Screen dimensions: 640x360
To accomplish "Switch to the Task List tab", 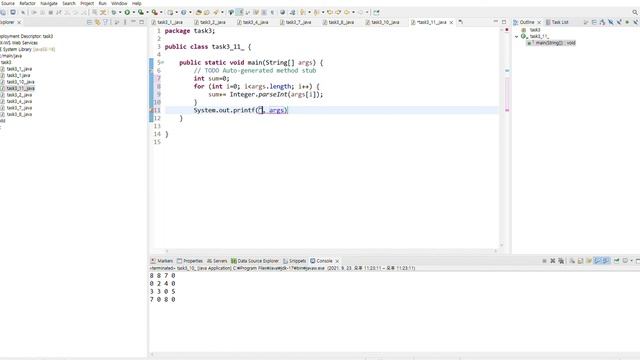I will (557, 22).
